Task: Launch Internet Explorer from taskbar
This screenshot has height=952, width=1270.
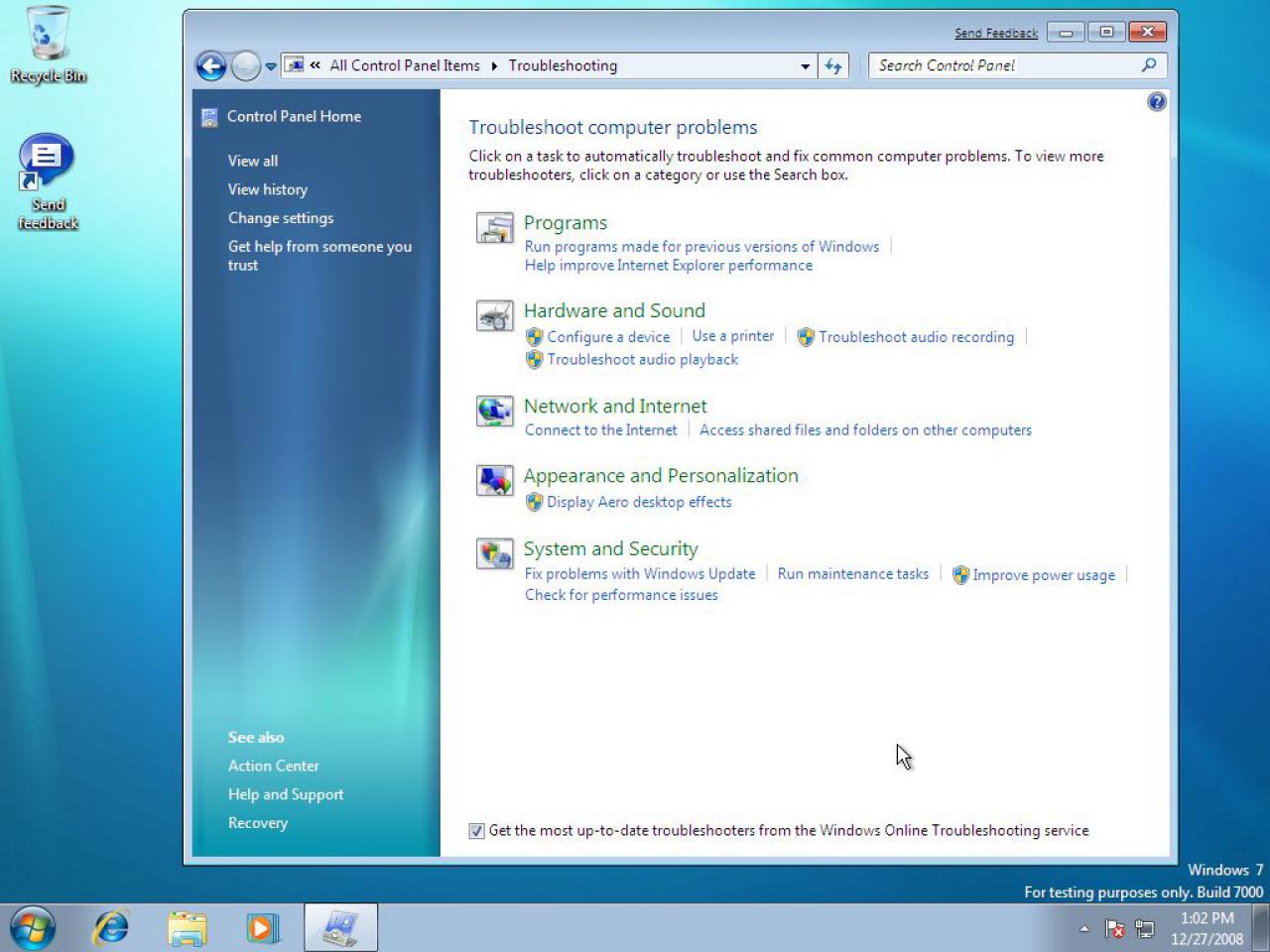Action: click(x=111, y=928)
